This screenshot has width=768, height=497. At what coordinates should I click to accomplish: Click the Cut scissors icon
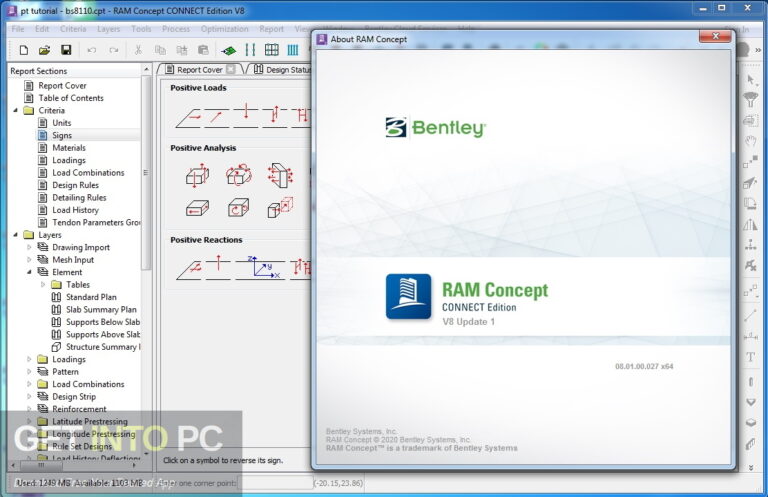click(x=138, y=50)
